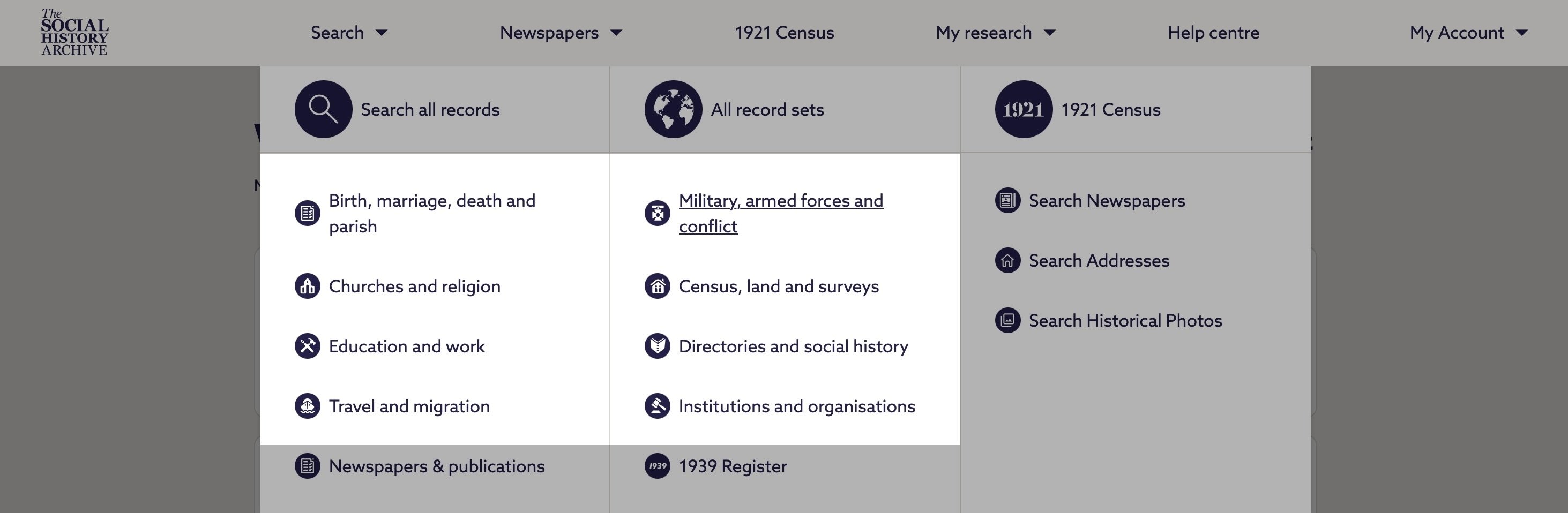Select the 1921 Census circular badge icon
This screenshot has width=1568, height=513.
pos(1023,110)
